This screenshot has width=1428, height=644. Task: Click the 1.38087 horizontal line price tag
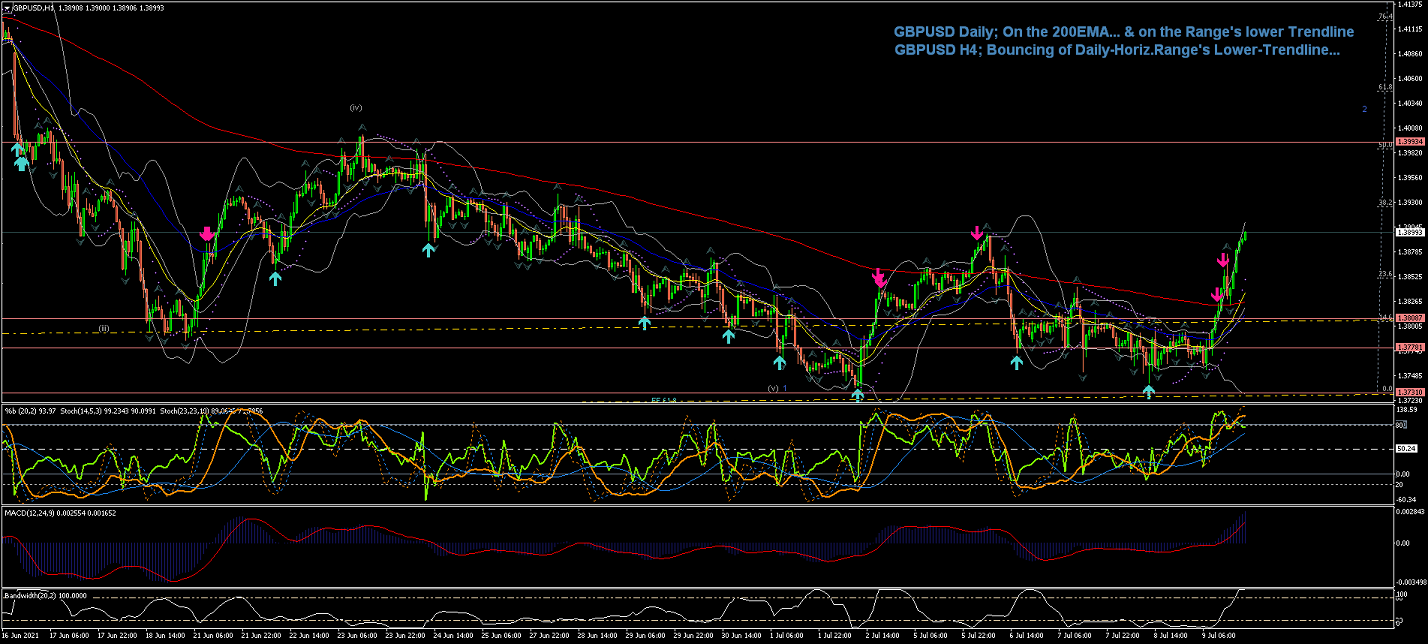(1409, 319)
